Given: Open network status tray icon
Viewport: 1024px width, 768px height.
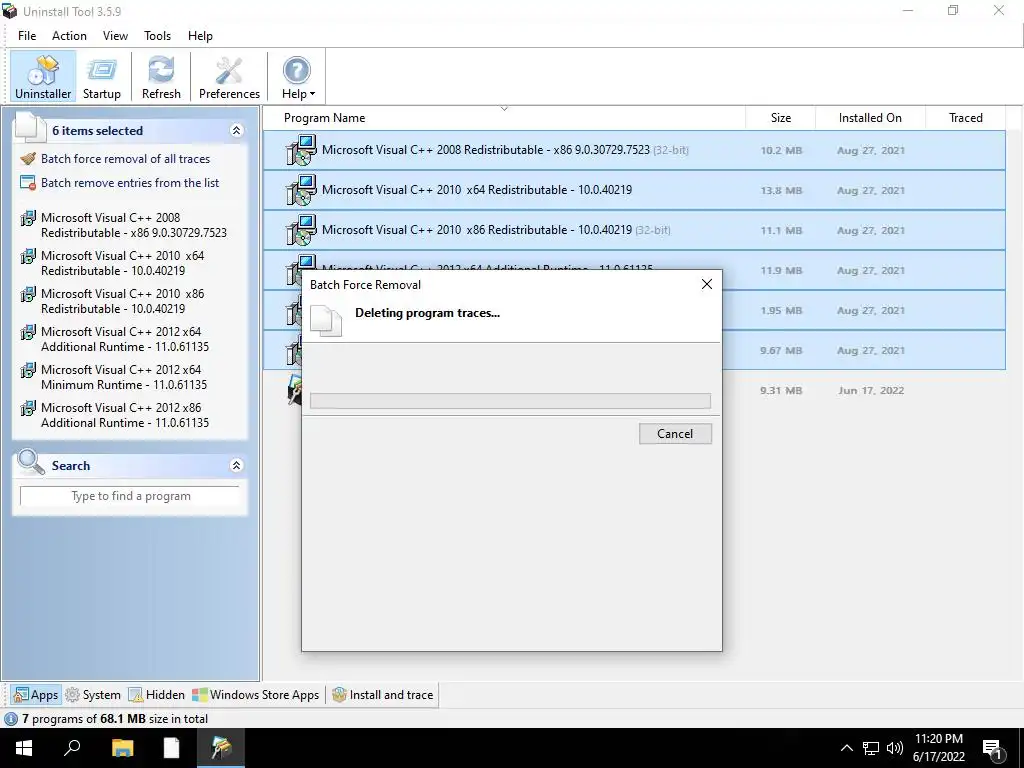Looking at the screenshot, I should pos(871,748).
